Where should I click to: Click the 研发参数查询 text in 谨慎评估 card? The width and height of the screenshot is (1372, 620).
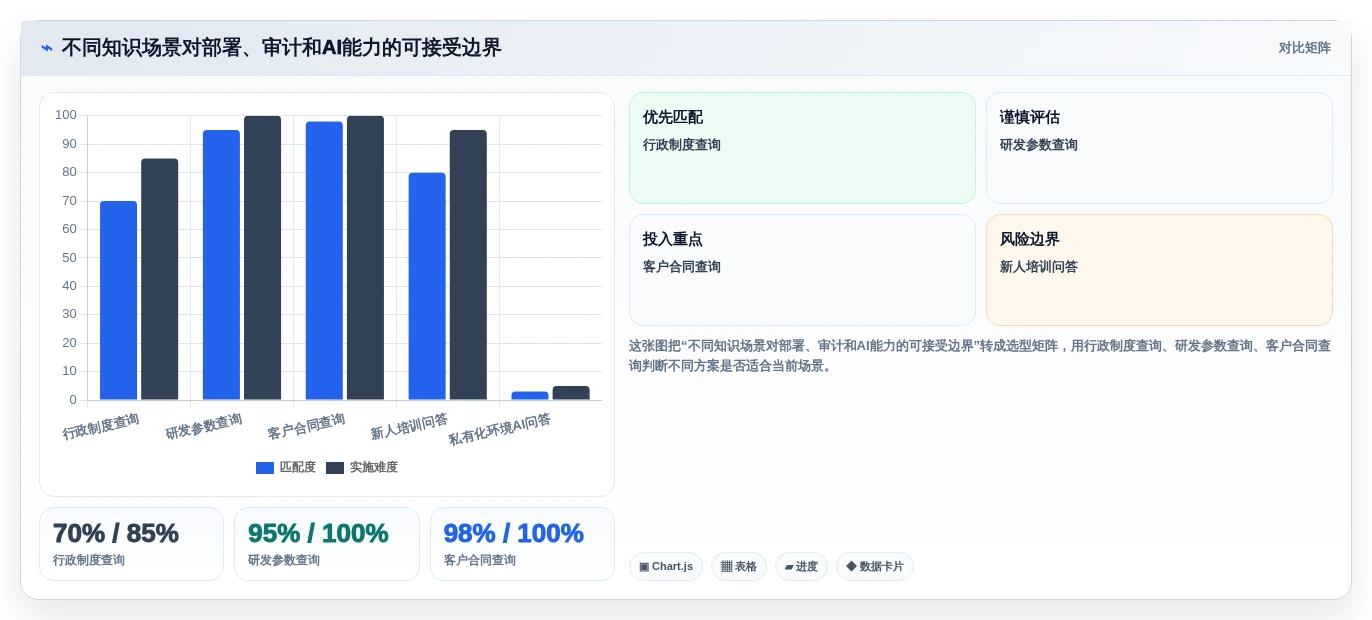pos(1039,145)
